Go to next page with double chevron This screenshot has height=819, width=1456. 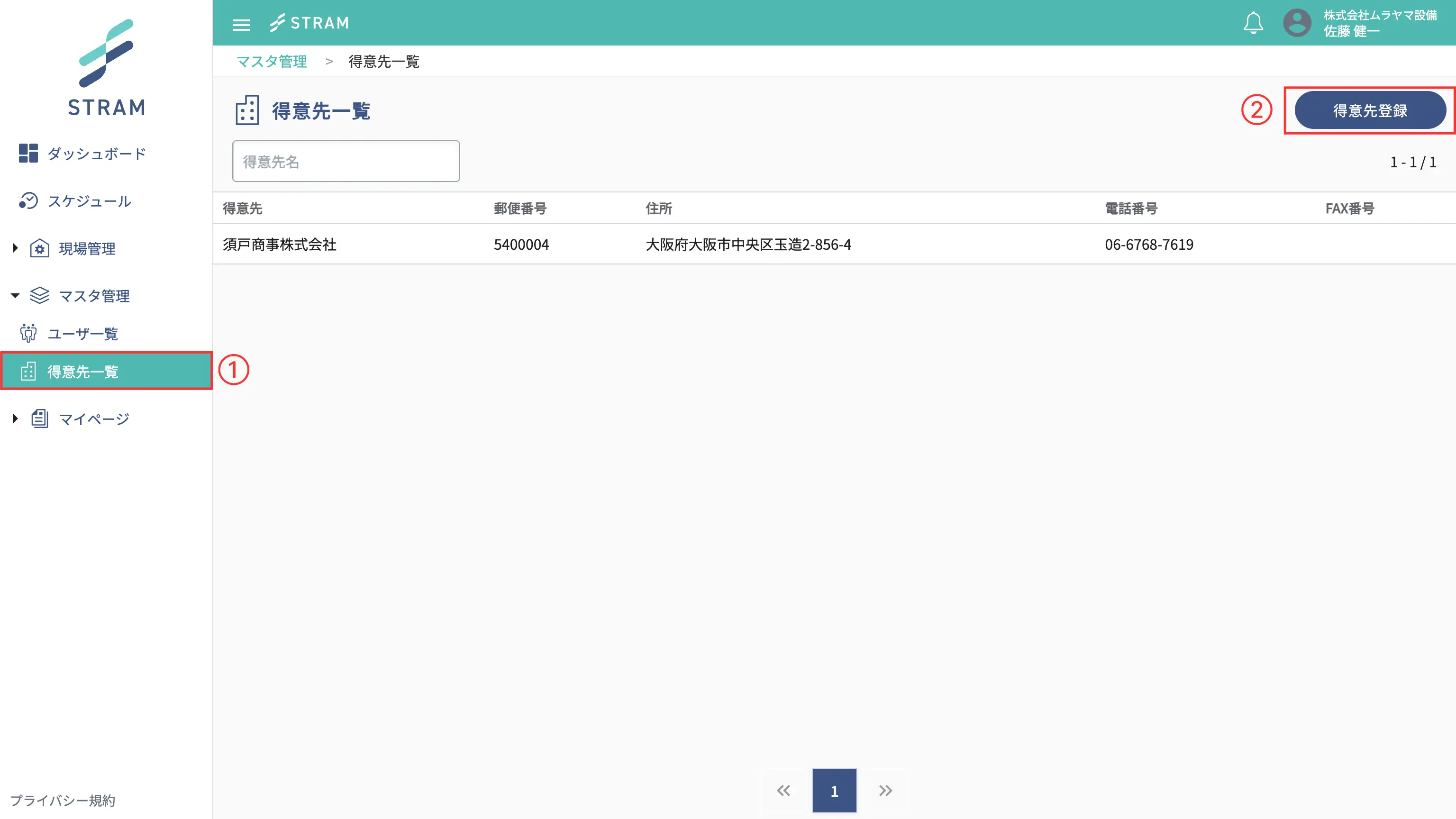(885, 790)
